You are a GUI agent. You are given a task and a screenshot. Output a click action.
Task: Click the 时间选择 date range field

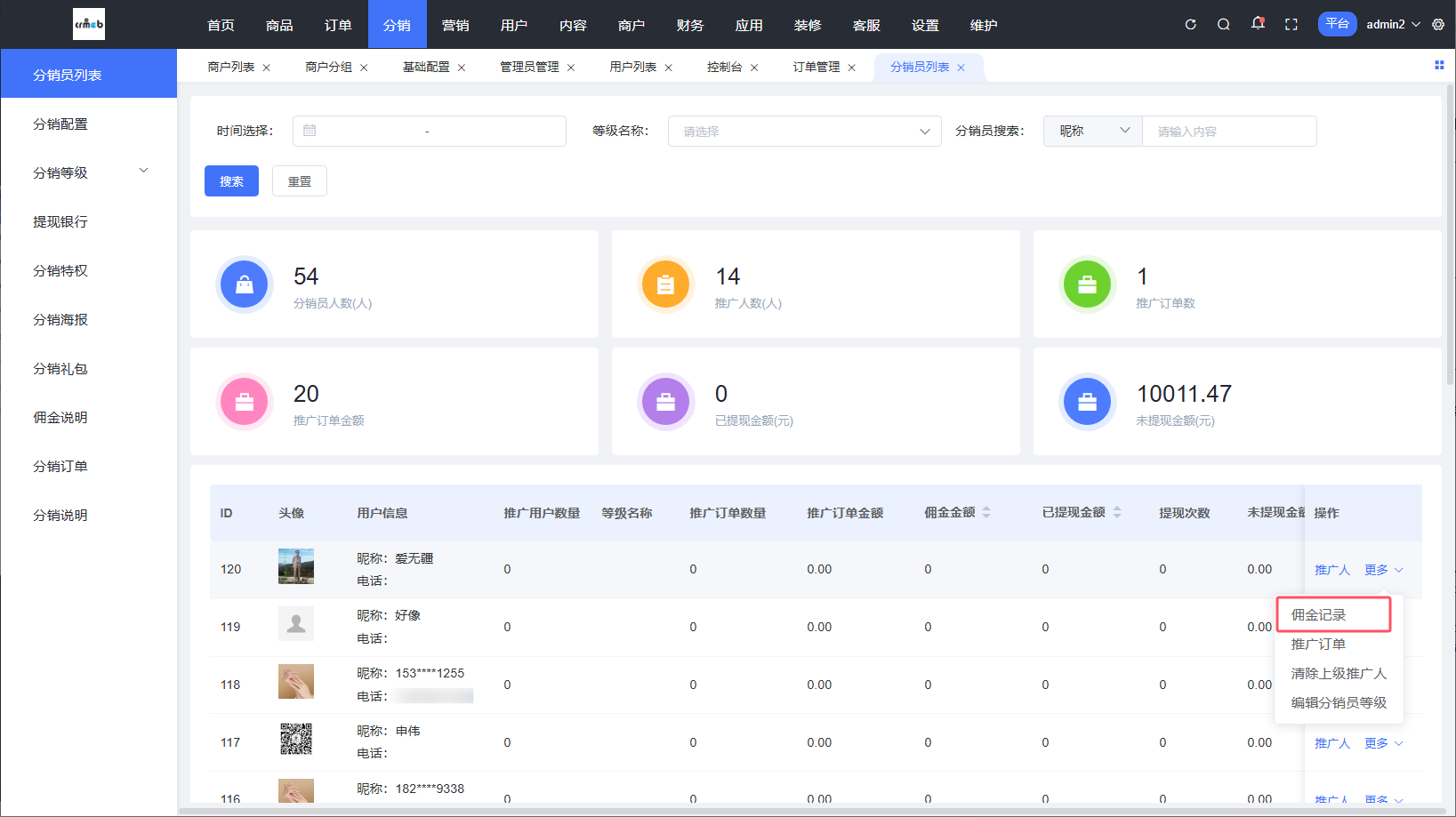[x=430, y=131]
